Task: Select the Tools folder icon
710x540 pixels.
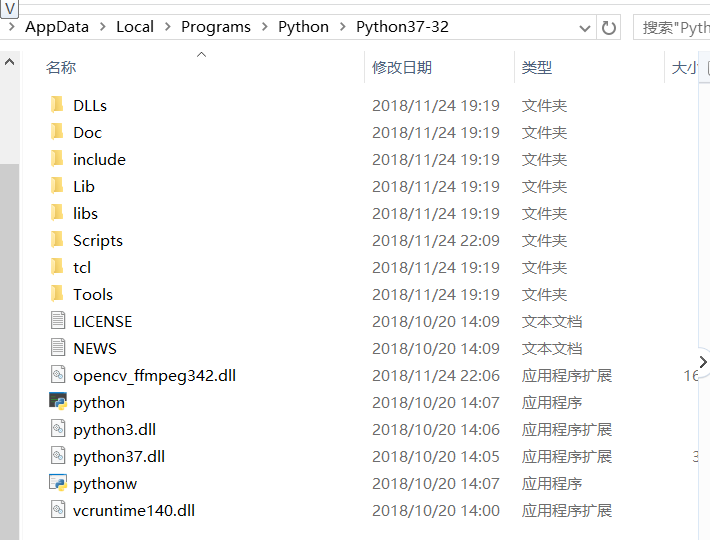Action: tap(58, 294)
